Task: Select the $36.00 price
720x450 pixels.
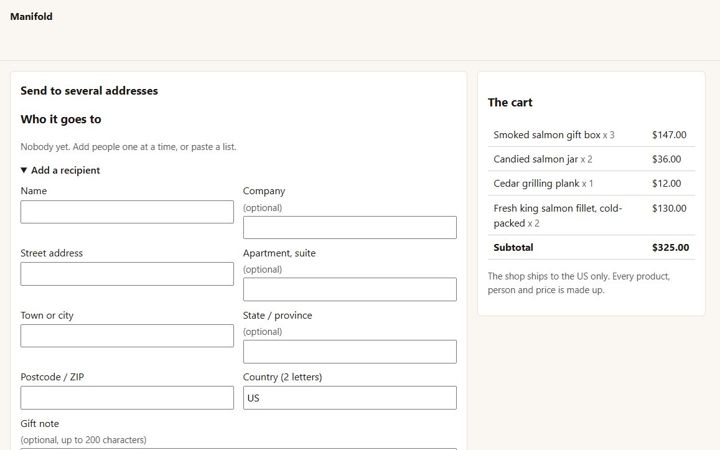Action: 666,159
